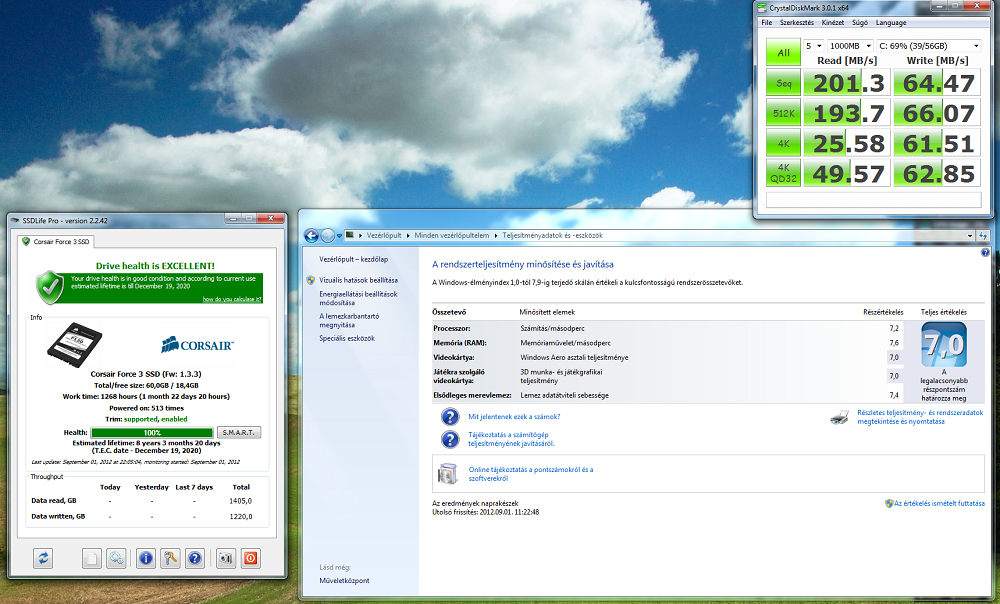
Task: Click the computer icon in the address bar
Action: point(349,235)
